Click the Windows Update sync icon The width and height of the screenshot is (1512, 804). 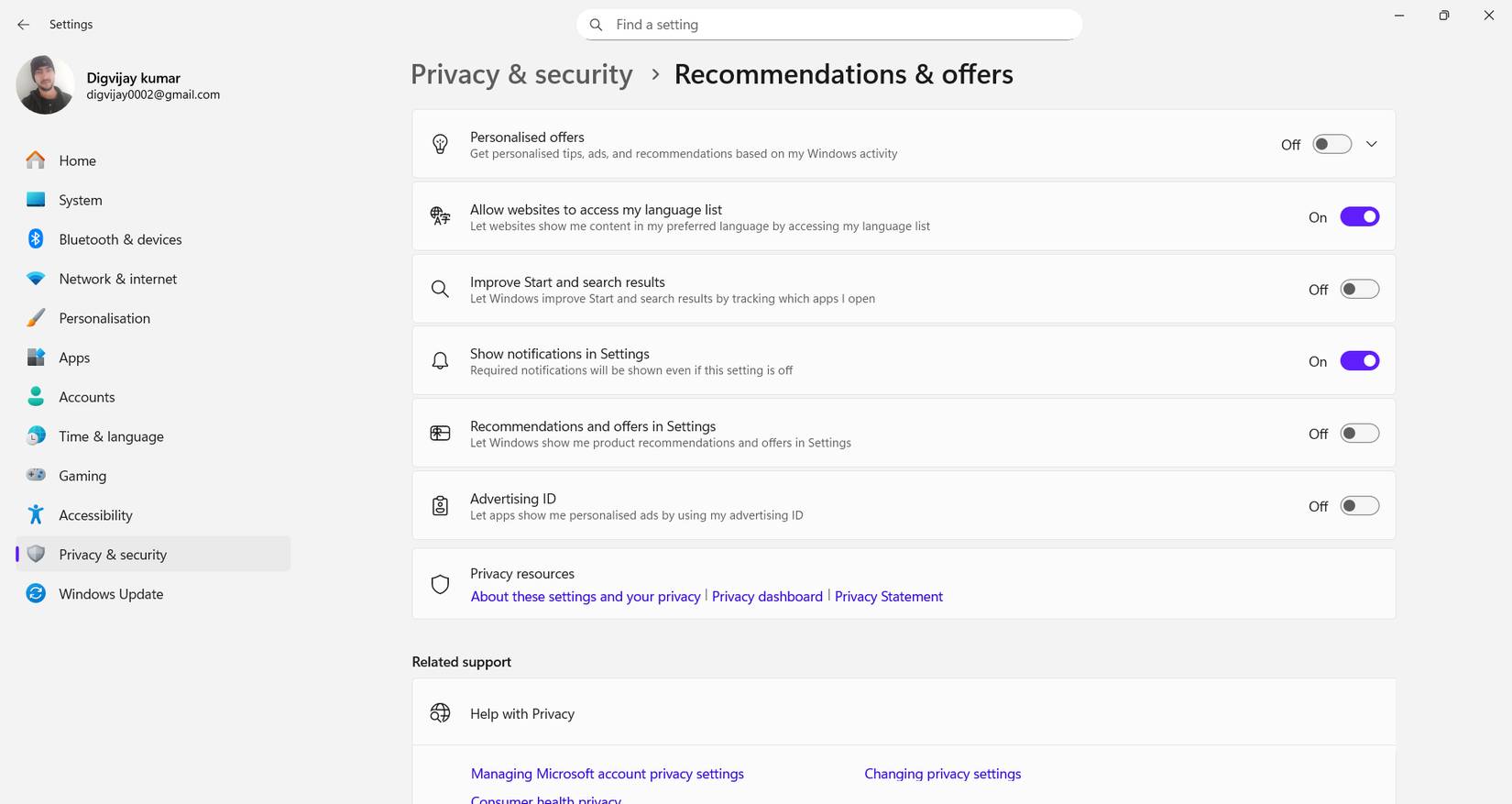pyautogui.click(x=36, y=594)
